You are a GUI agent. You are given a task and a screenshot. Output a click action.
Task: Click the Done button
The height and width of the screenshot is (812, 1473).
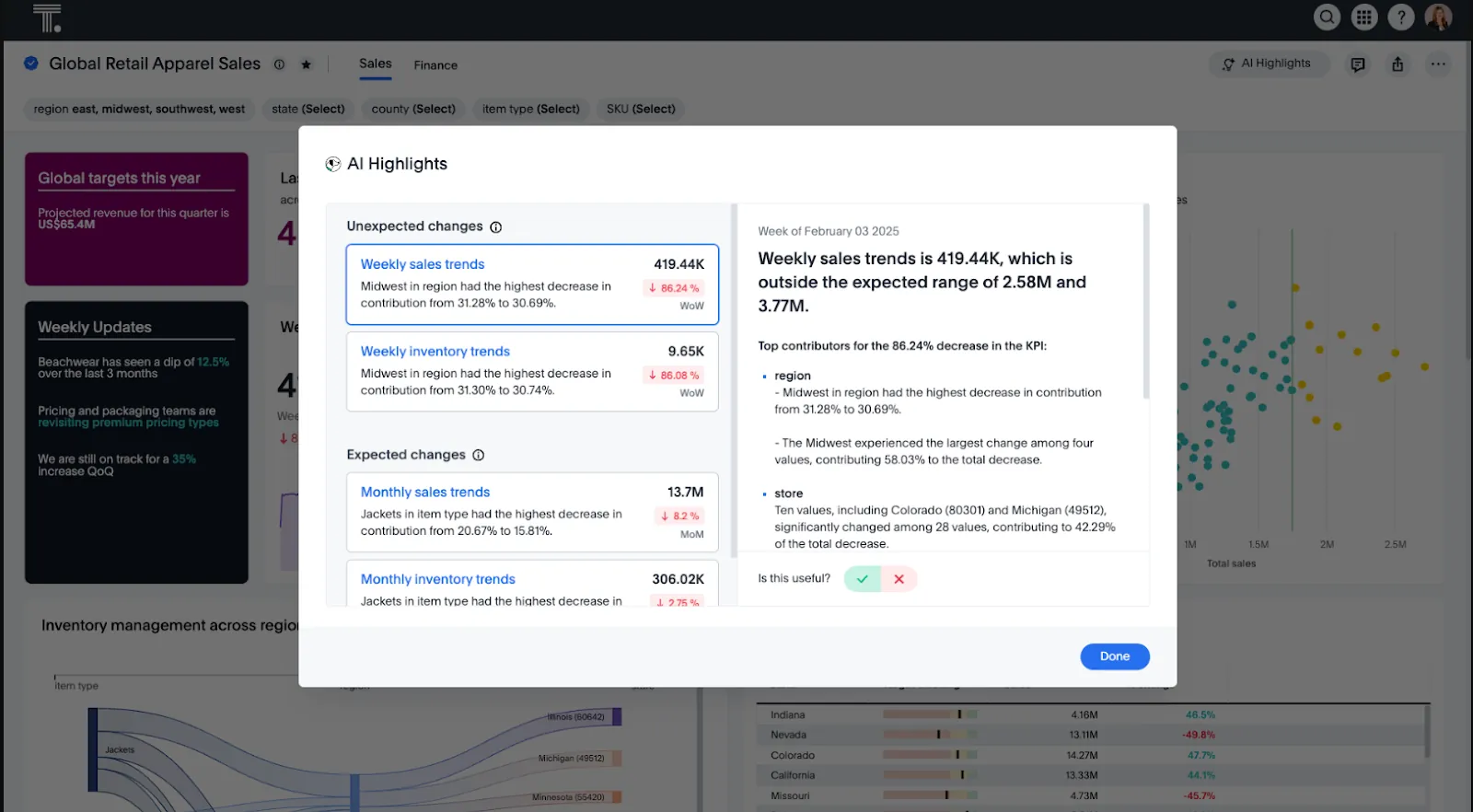click(1115, 656)
